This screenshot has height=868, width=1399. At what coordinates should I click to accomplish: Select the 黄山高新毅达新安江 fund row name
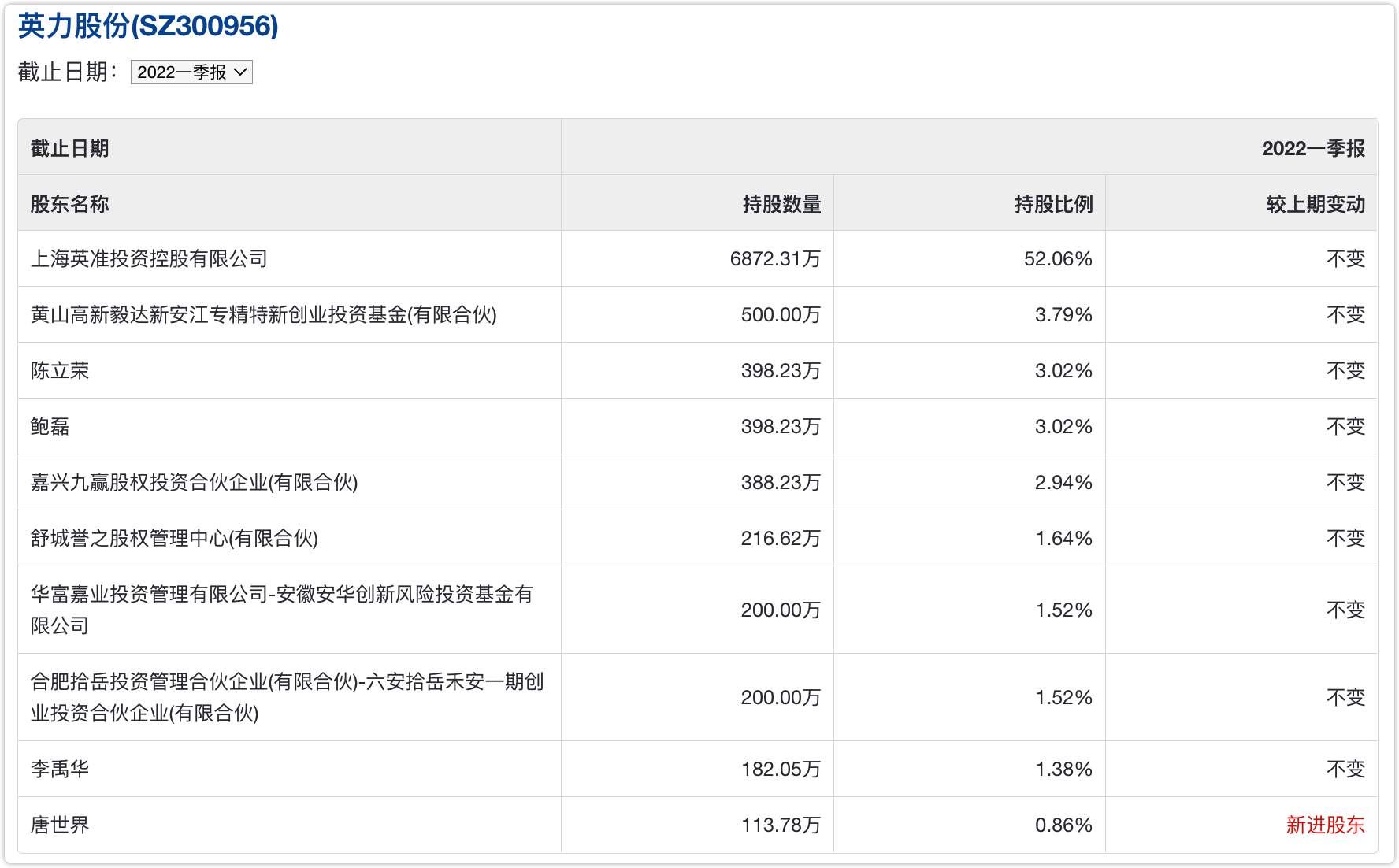coord(263,314)
